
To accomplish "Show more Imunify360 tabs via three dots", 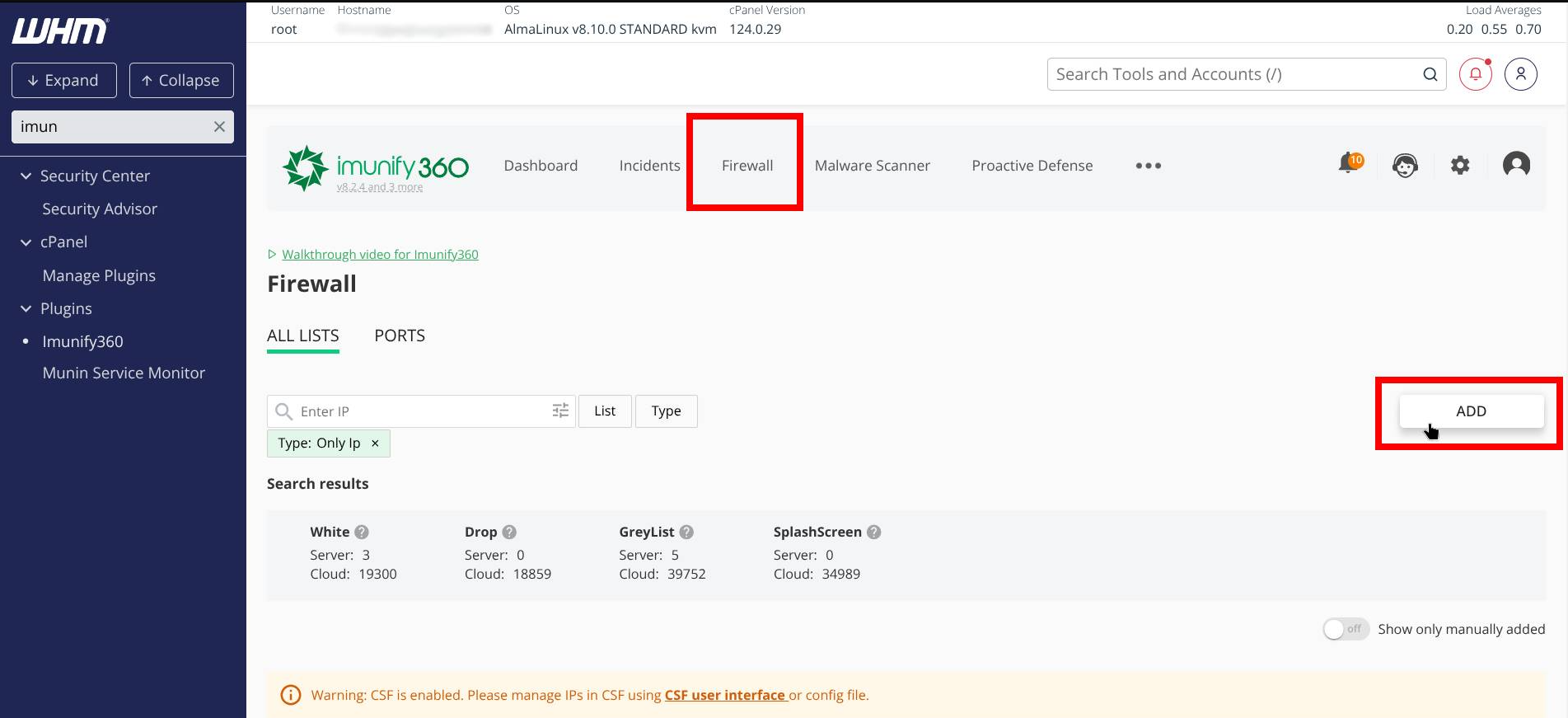I will pyautogui.click(x=1148, y=166).
